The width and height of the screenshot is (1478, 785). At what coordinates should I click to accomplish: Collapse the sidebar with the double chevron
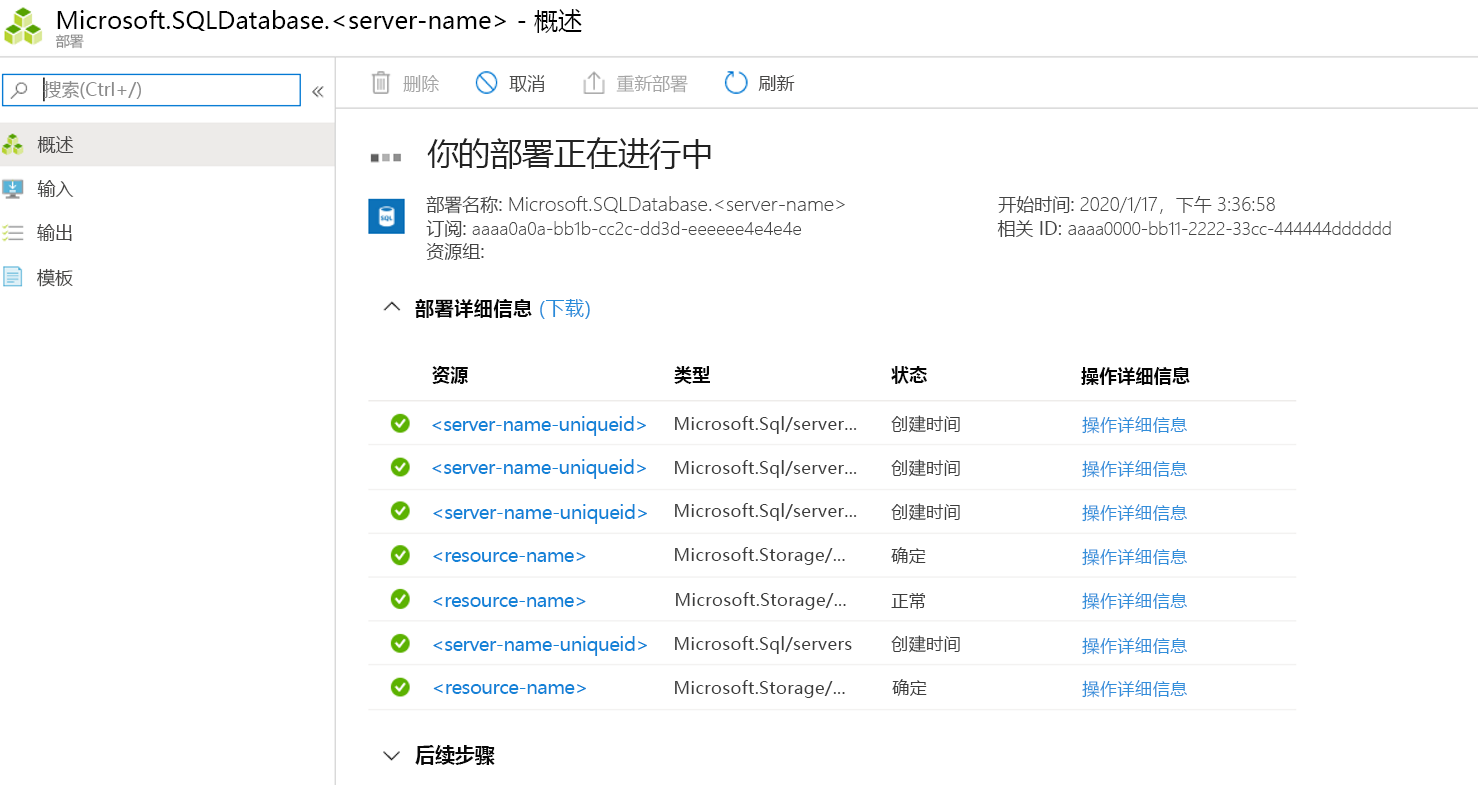(318, 91)
